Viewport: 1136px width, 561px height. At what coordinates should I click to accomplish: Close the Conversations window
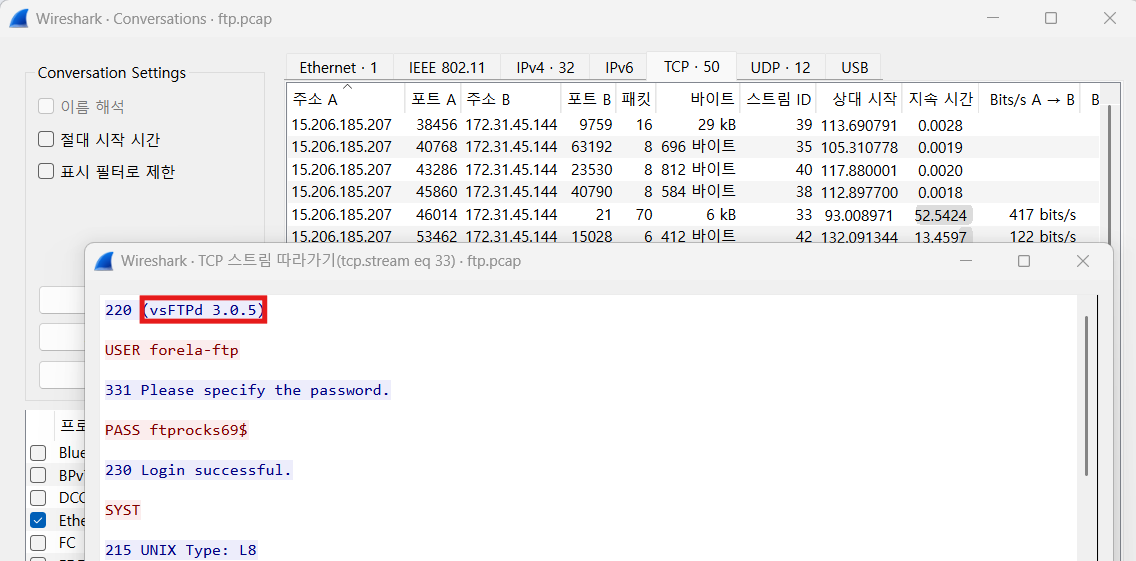point(1109,19)
